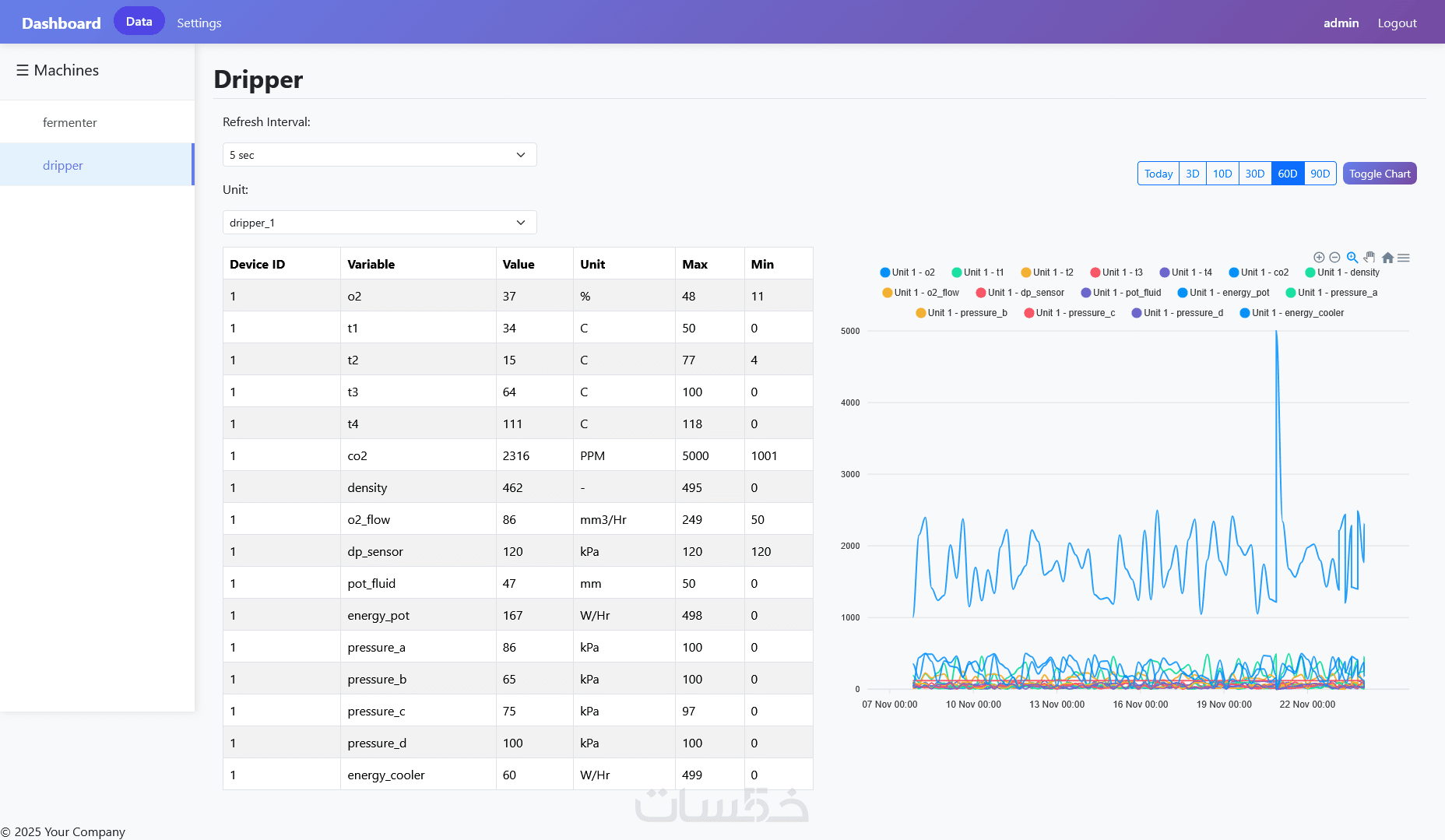Switch to the Data tab

tap(139, 22)
